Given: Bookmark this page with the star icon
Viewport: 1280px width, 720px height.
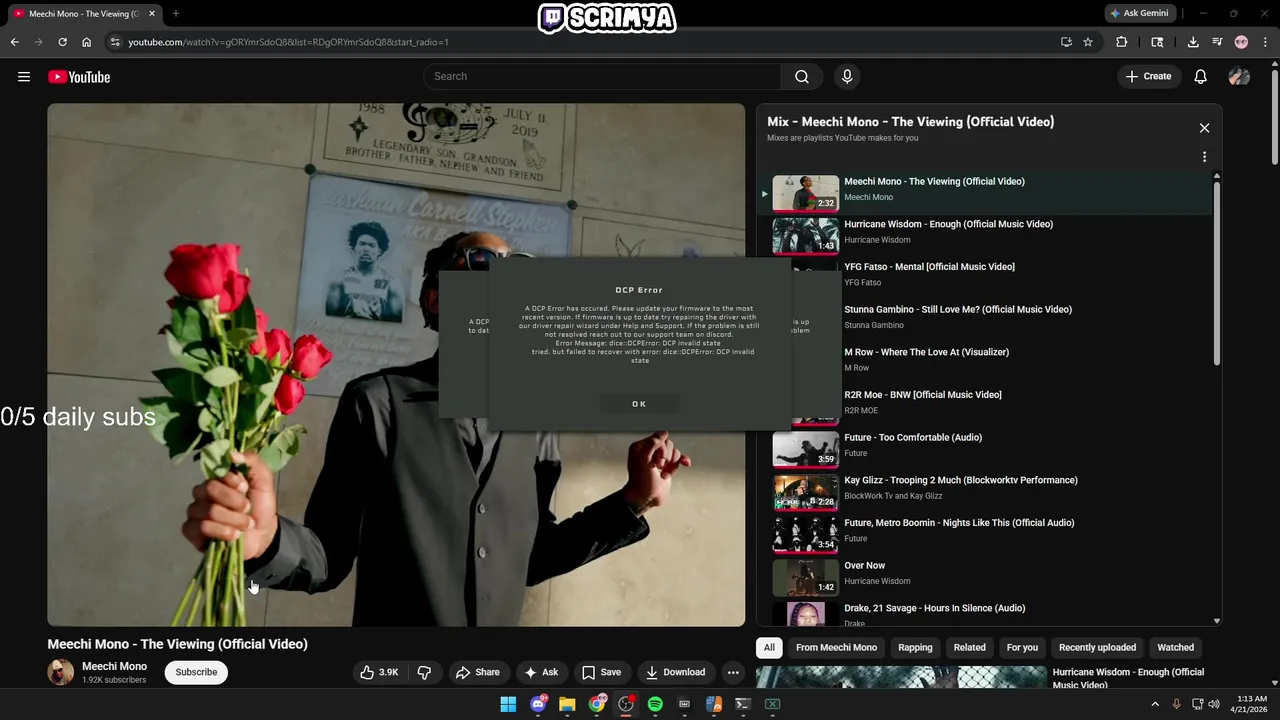Looking at the screenshot, I should pyautogui.click(x=1088, y=42).
